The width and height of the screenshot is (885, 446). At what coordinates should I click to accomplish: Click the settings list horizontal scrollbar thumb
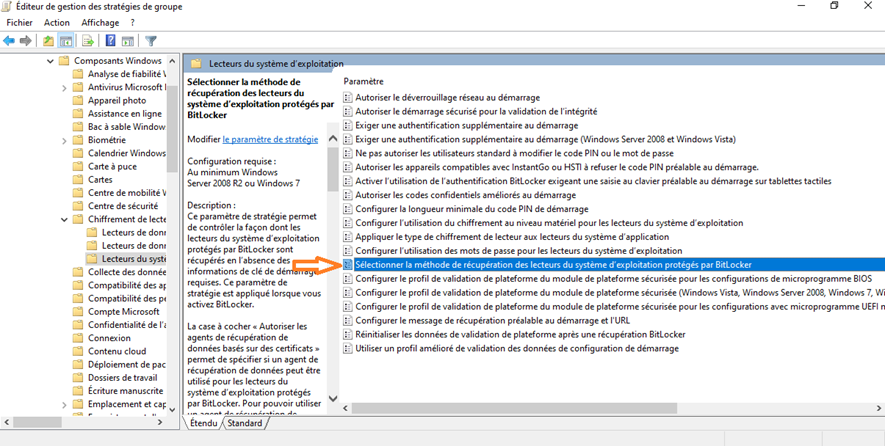pyautogui.click(x=514, y=408)
